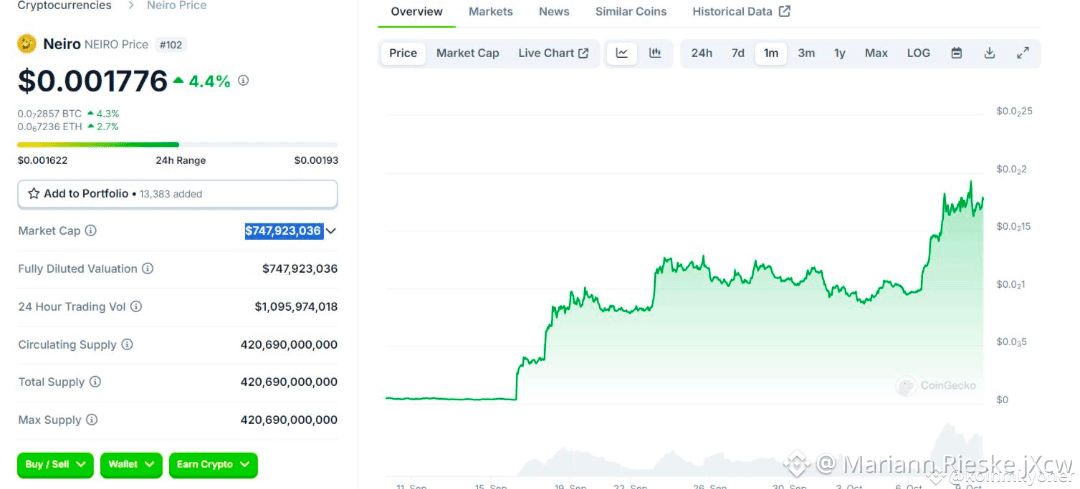Show Total Supply info icon

[x=95, y=382]
